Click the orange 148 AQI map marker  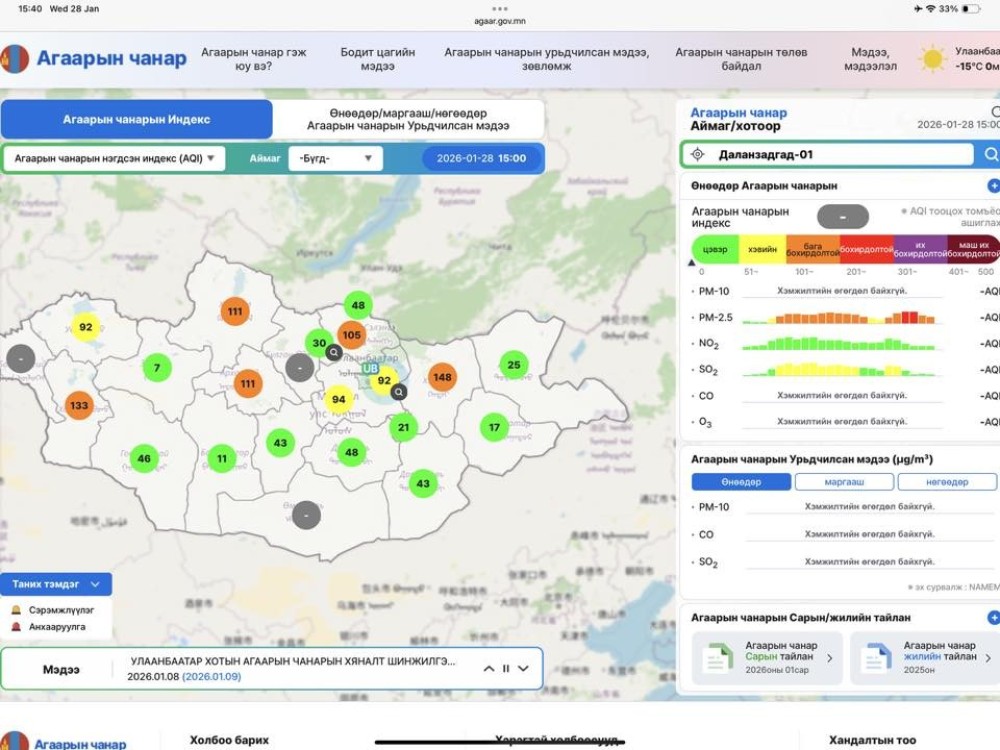coord(442,377)
